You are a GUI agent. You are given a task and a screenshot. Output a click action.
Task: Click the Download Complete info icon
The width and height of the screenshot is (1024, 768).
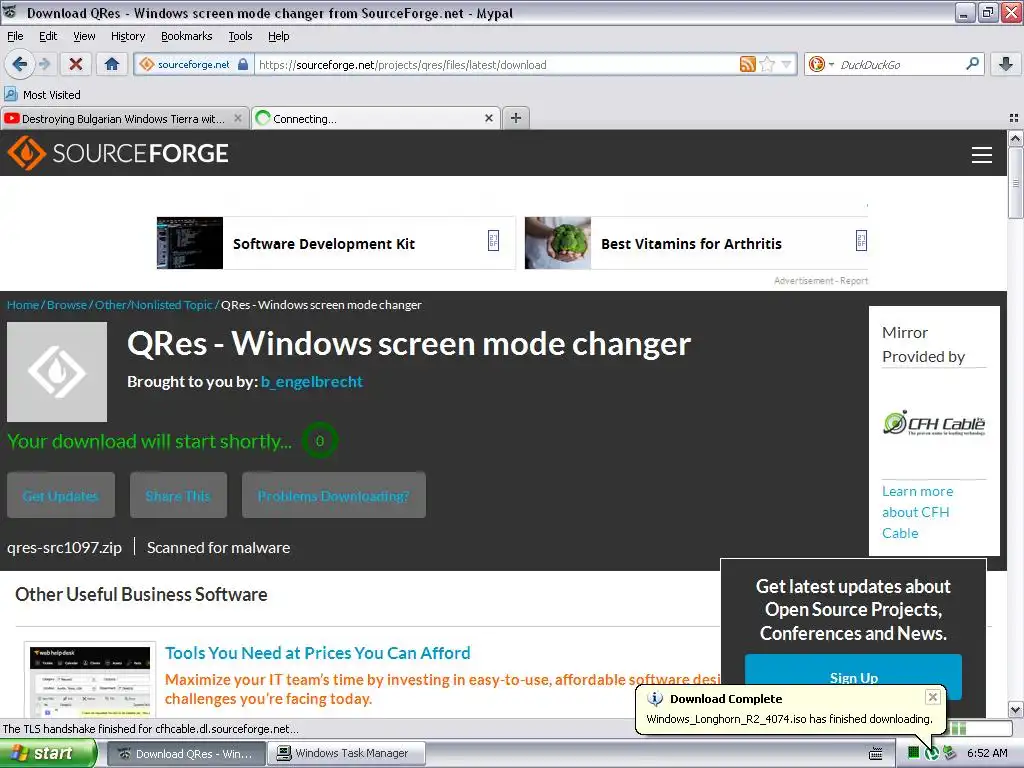pos(655,699)
